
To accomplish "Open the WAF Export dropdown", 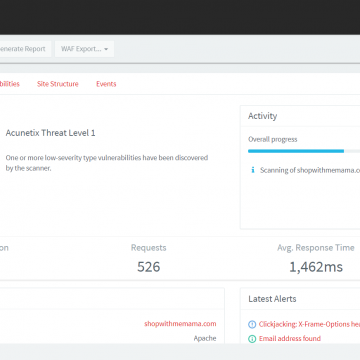I will [x=84, y=49].
